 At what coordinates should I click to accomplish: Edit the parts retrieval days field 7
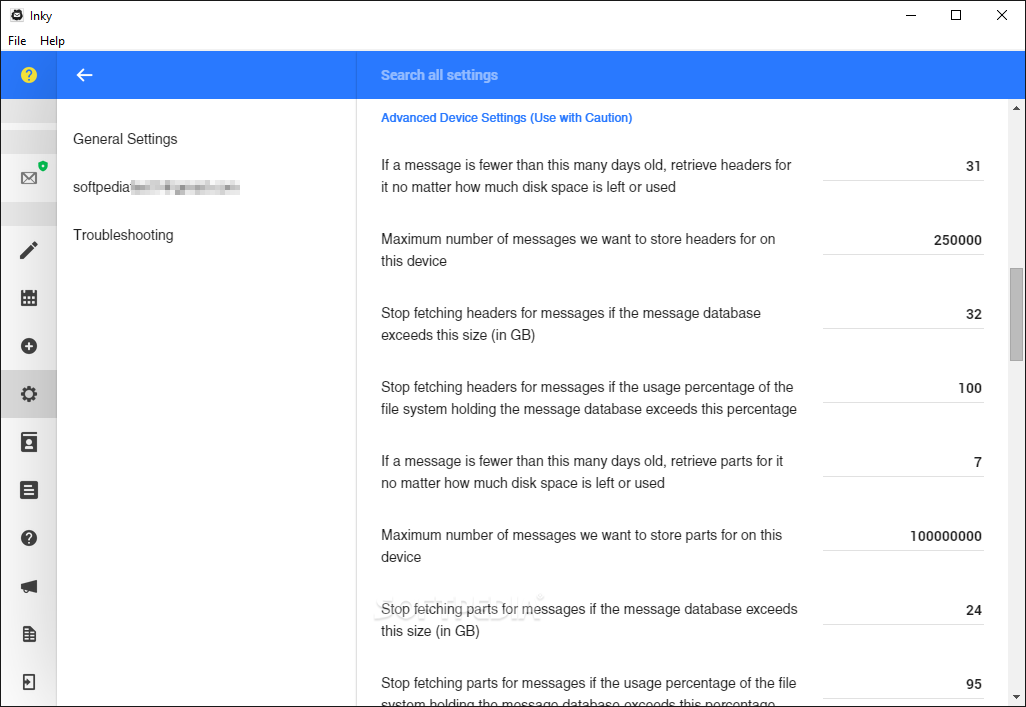click(x=903, y=462)
